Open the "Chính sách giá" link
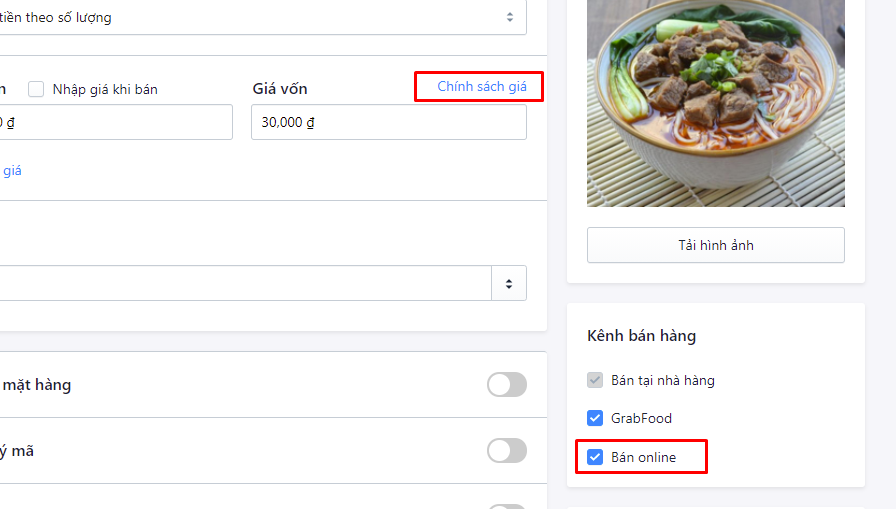 (481, 87)
